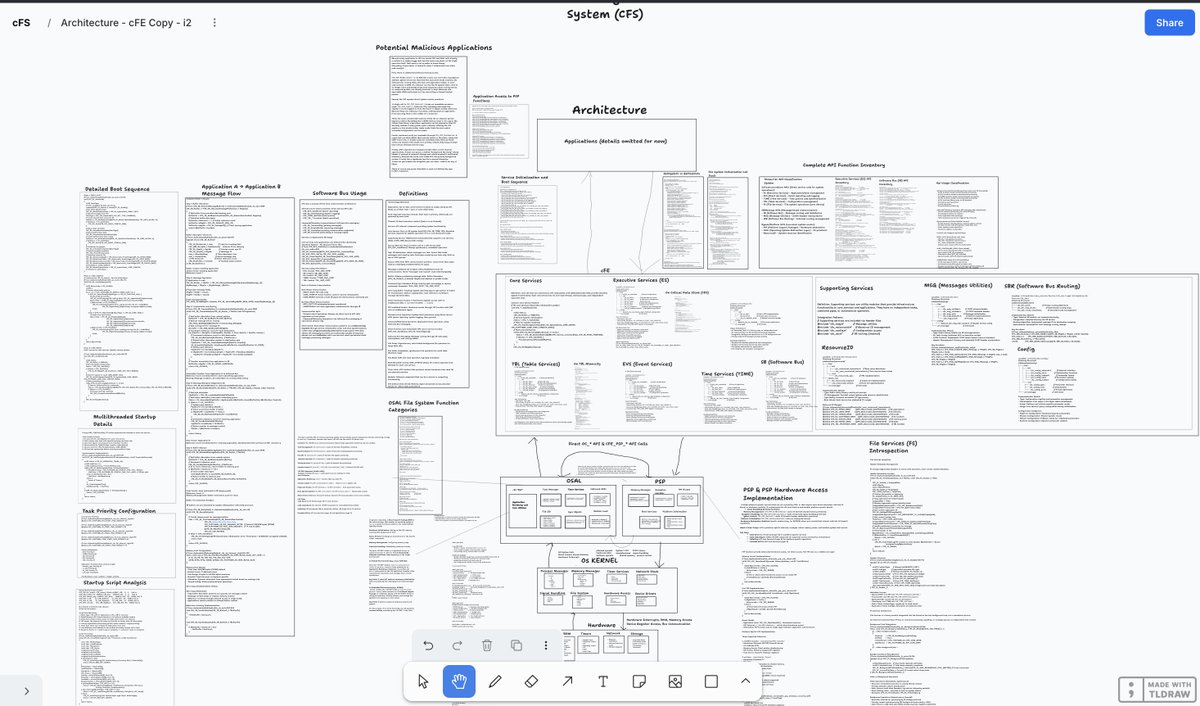This screenshot has width=1200, height=706.
Task: Click the Architecture - cFE Copy - i2 title
Action: [x=126, y=22]
